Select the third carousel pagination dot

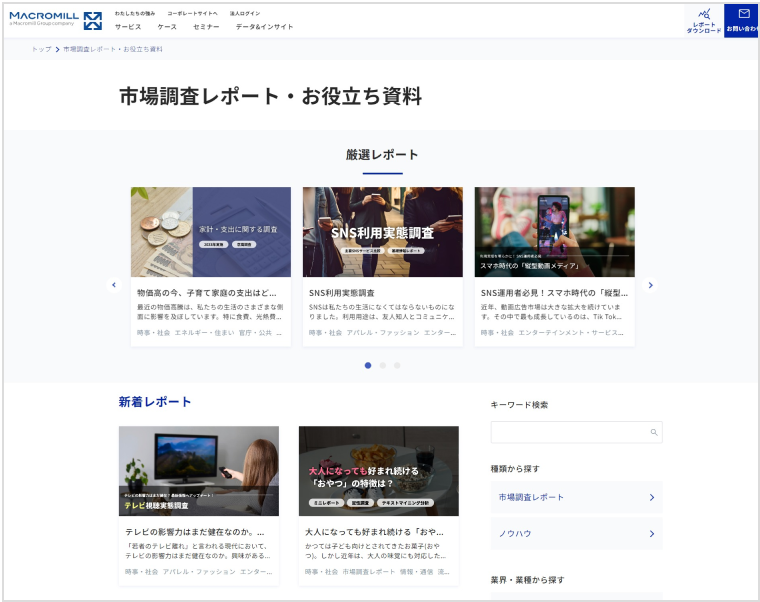coord(396,365)
